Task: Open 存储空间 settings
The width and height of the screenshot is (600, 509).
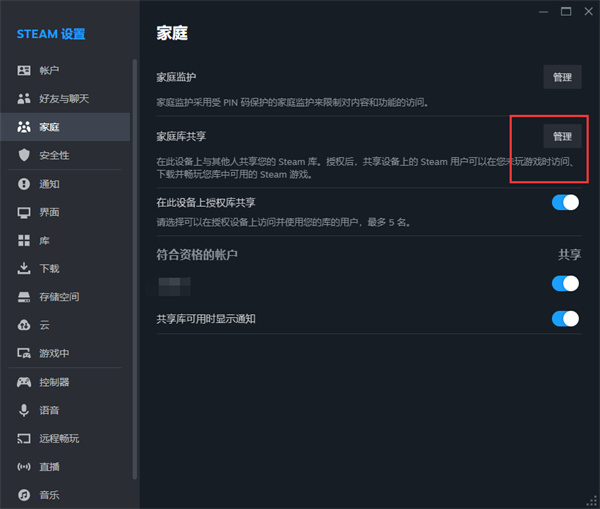Action: pos(65,297)
